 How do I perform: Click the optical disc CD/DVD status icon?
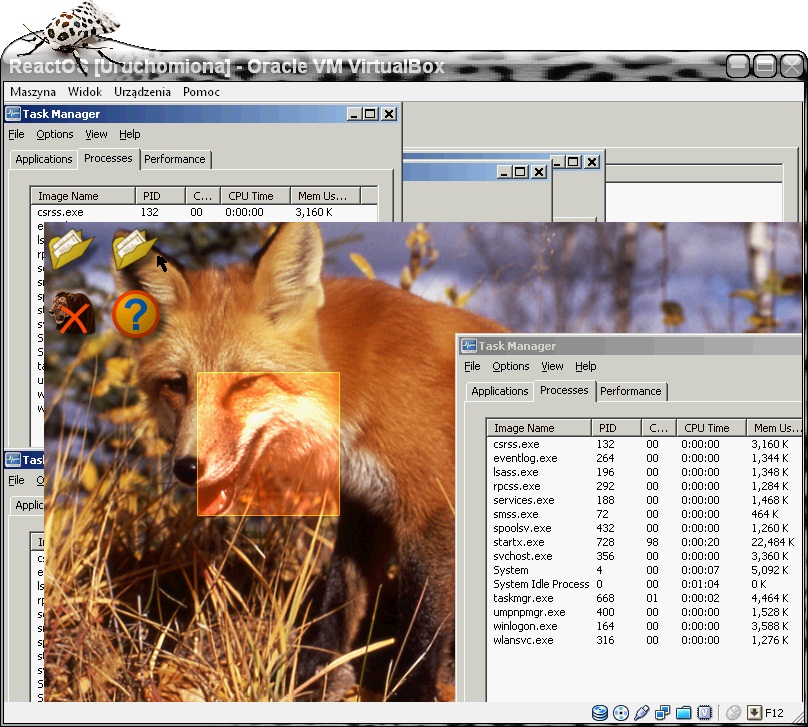(621, 713)
